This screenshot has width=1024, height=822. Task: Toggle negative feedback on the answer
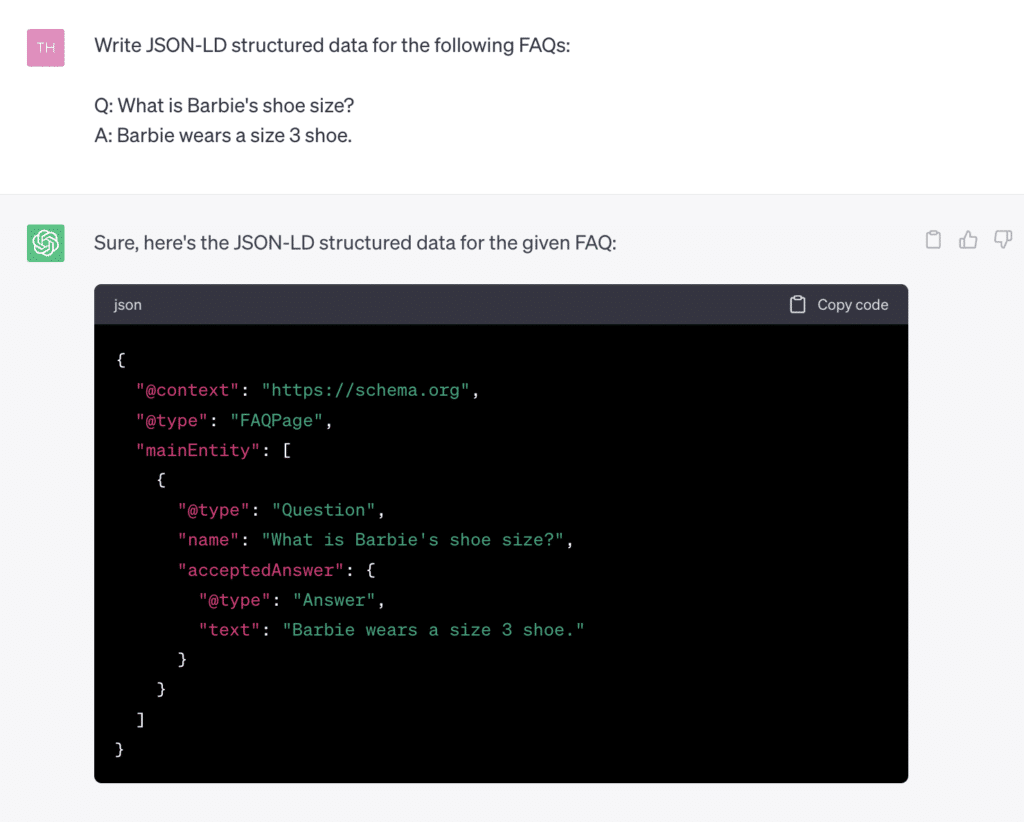[x=1002, y=239]
